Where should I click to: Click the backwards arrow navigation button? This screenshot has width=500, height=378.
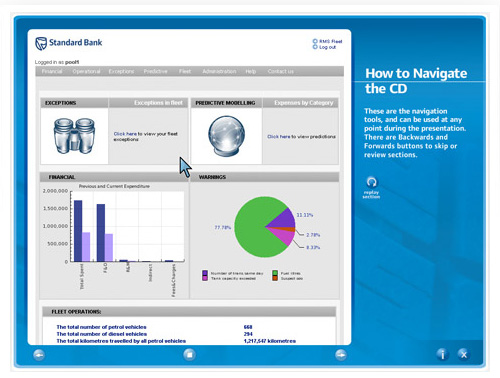(x=39, y=355)
